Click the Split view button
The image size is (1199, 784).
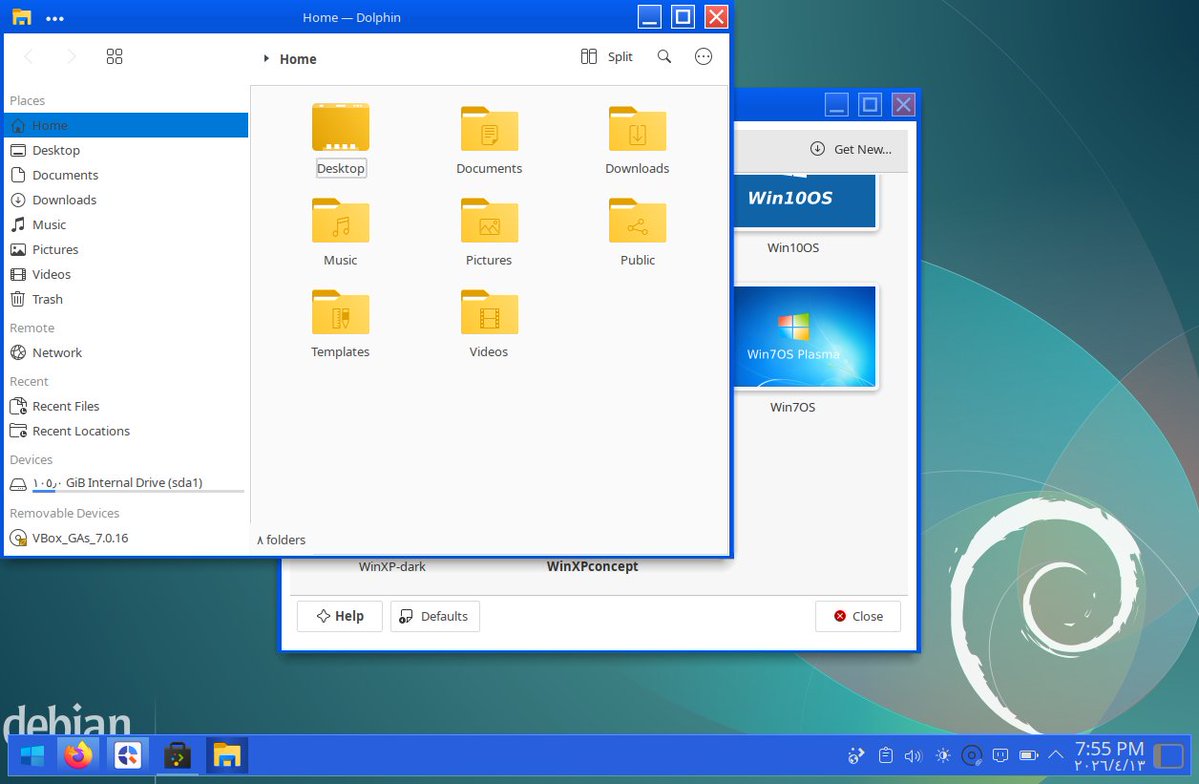[x=606, y=57]
